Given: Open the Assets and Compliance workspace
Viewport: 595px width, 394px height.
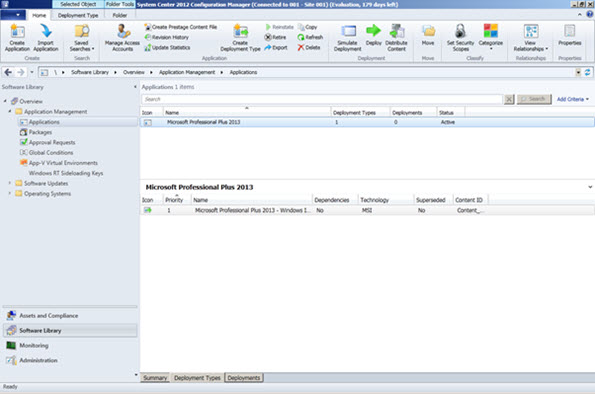Looking at the screenshot, I should [70, 315].
